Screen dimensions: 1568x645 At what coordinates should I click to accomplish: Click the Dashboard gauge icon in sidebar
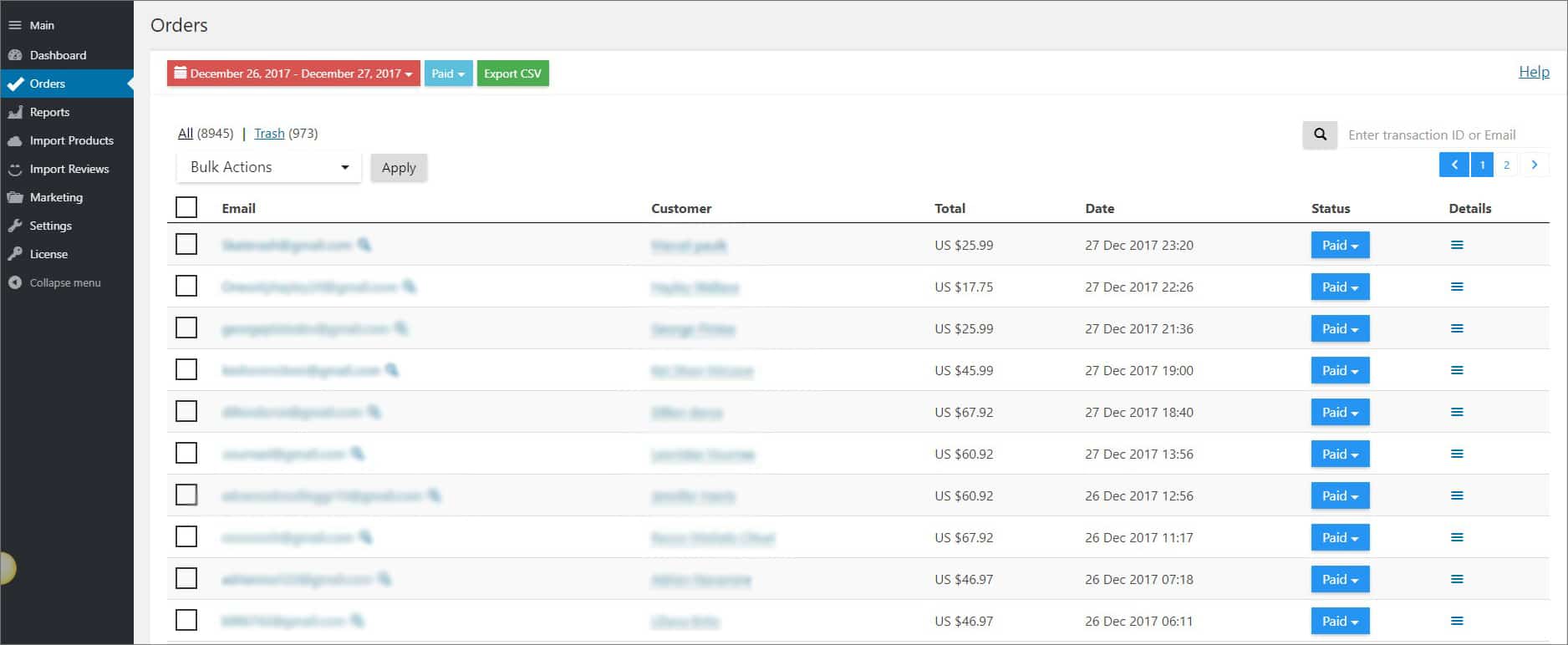tap(15, 55)
